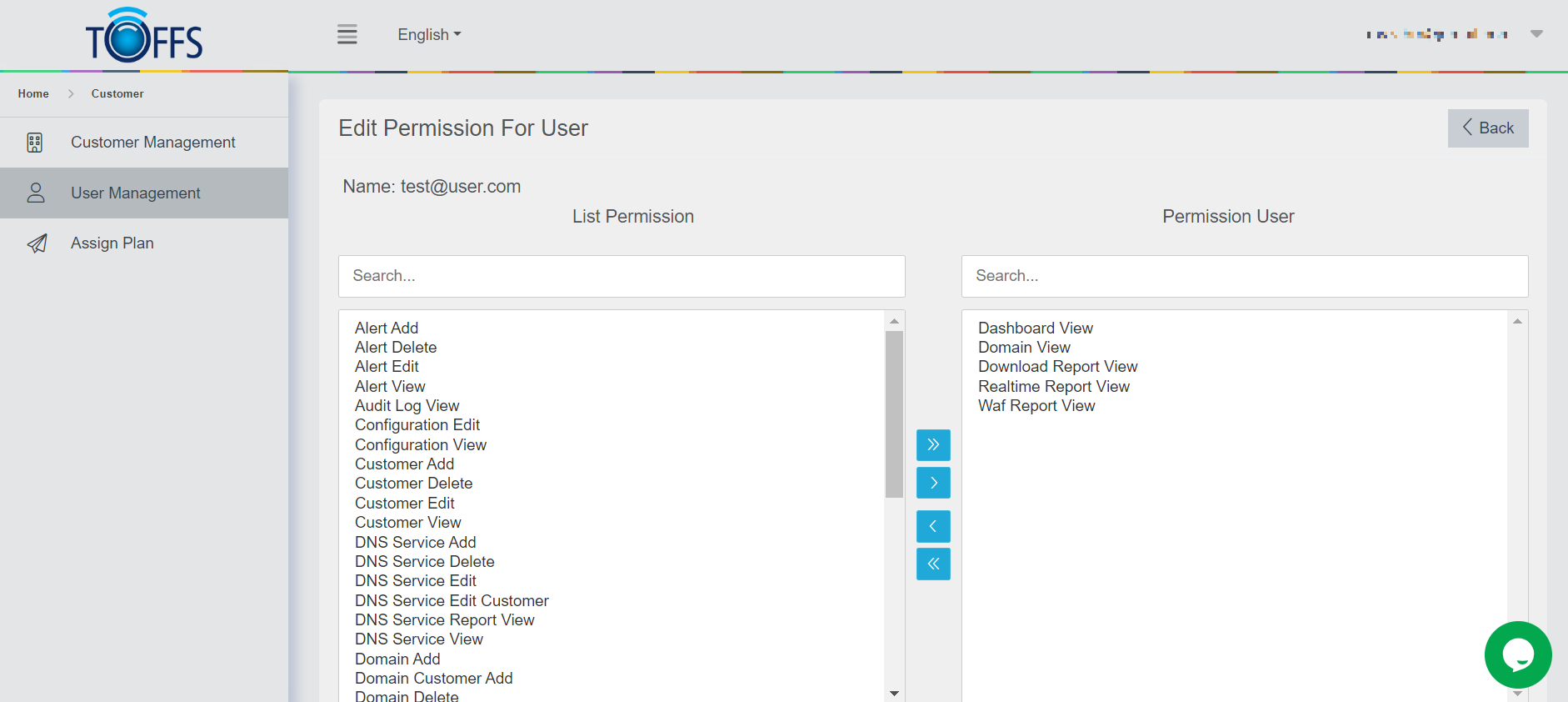The height and width of the screenshot is (702, 1568).
Task: Select Audit Log View permission
Action: click(x=407, y=406)
